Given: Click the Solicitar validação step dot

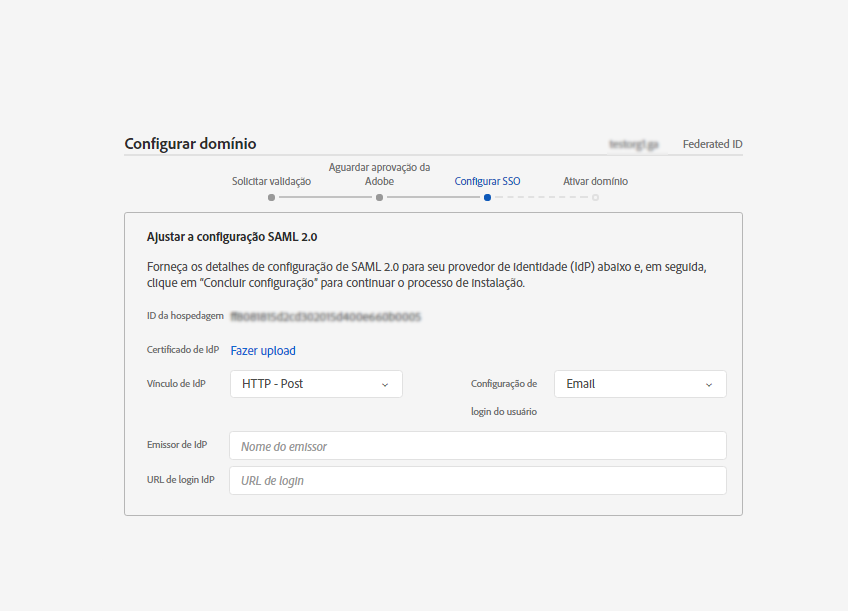Looking at the screenshot, I should click(271, 198).
